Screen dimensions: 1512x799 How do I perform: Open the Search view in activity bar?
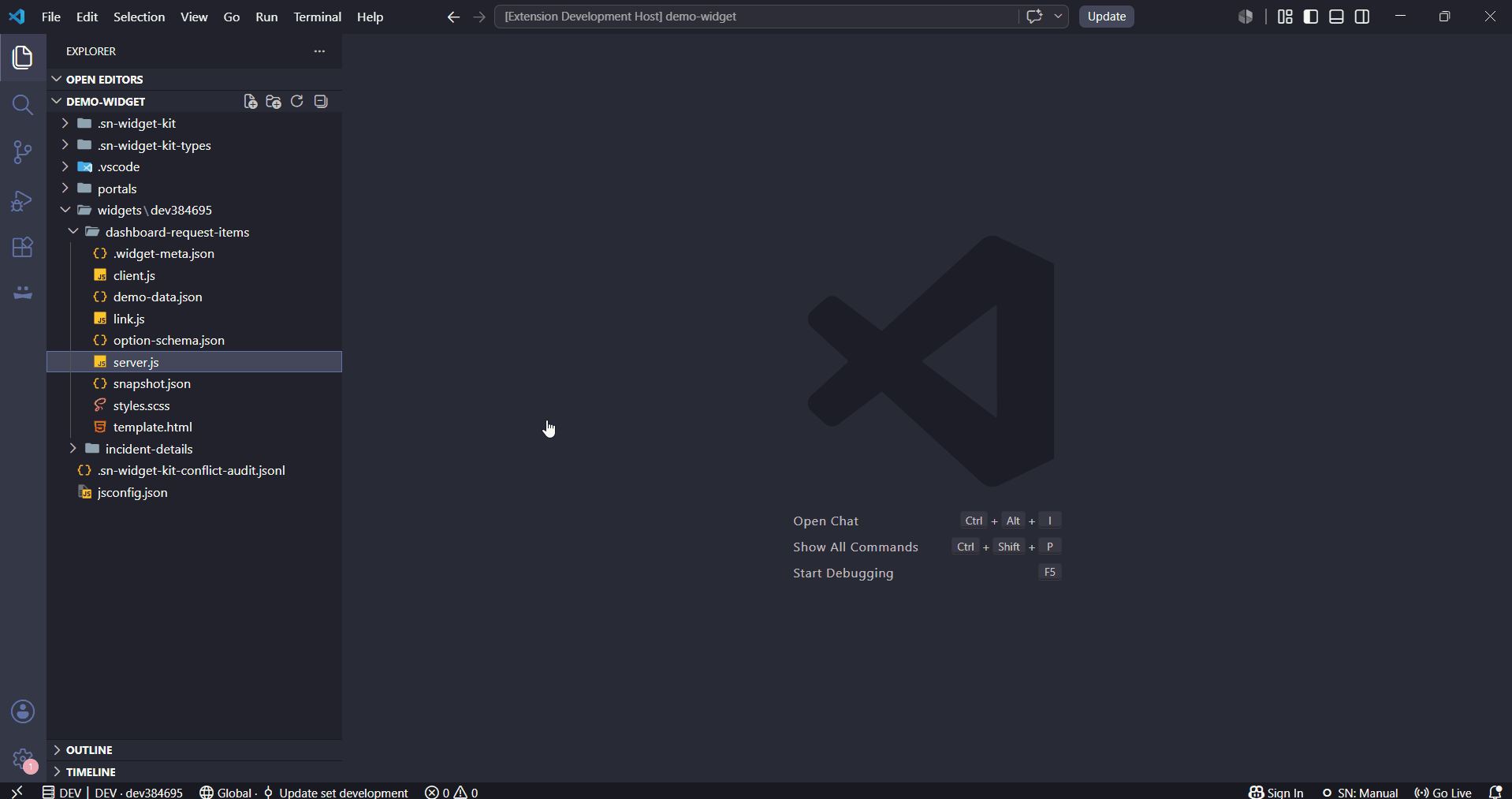pyautogui.click(x=23, y=105)
